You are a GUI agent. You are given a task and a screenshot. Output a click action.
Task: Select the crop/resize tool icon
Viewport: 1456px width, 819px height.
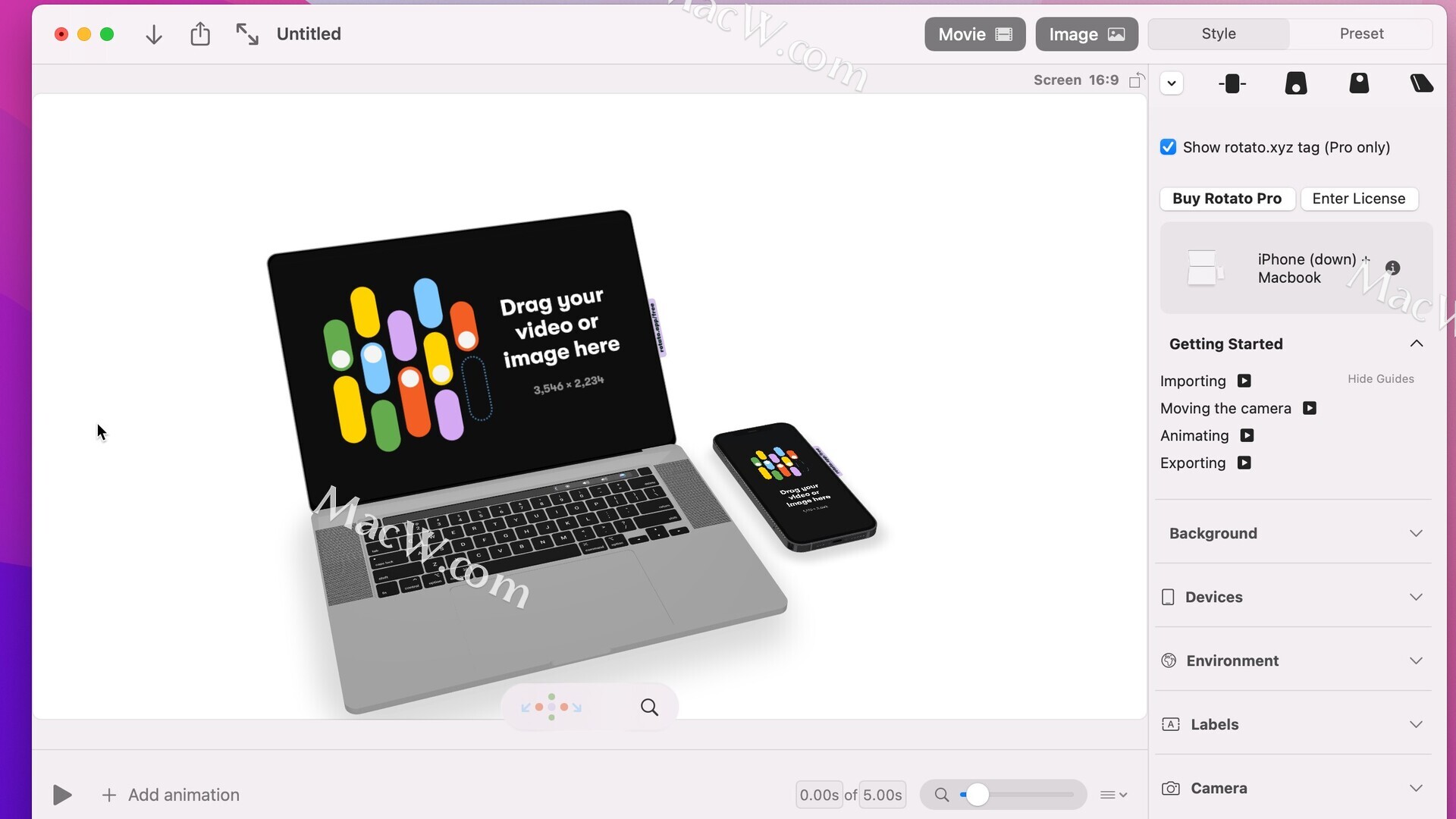click(x=248, y=34)
